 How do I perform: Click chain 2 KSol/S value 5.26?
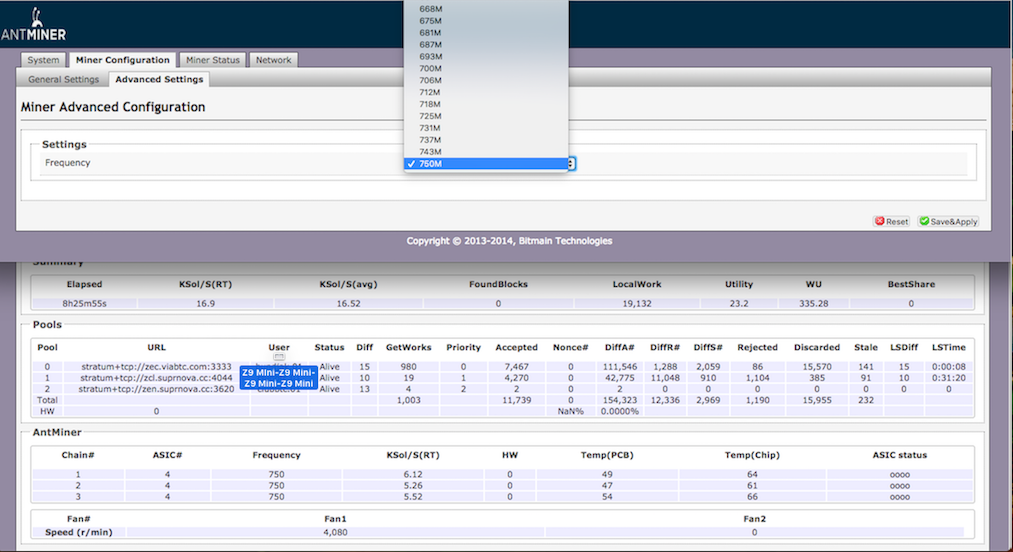click(x=413, y=485)
